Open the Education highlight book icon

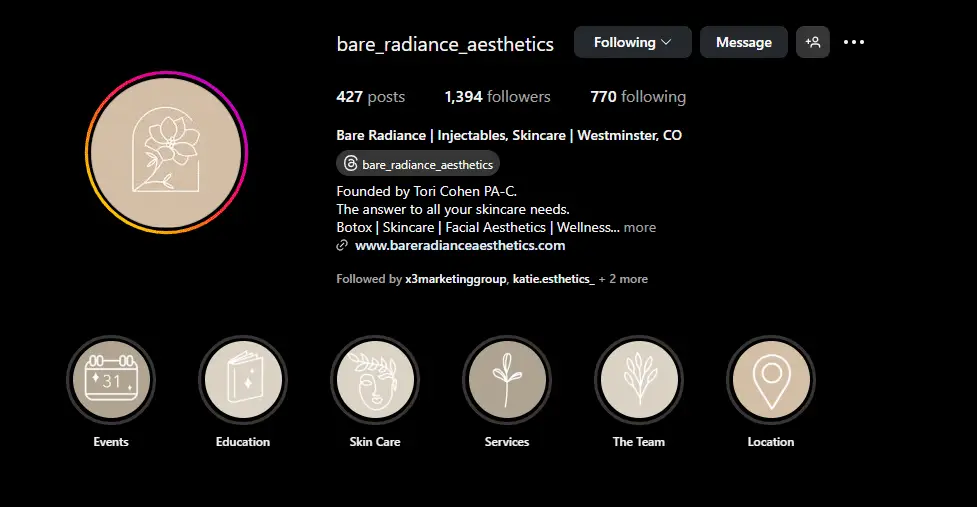pos(243,380)
